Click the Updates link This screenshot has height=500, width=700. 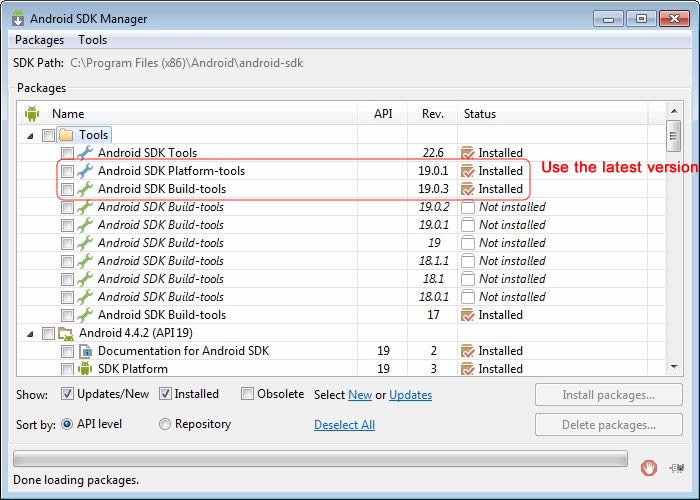(410, 395)
